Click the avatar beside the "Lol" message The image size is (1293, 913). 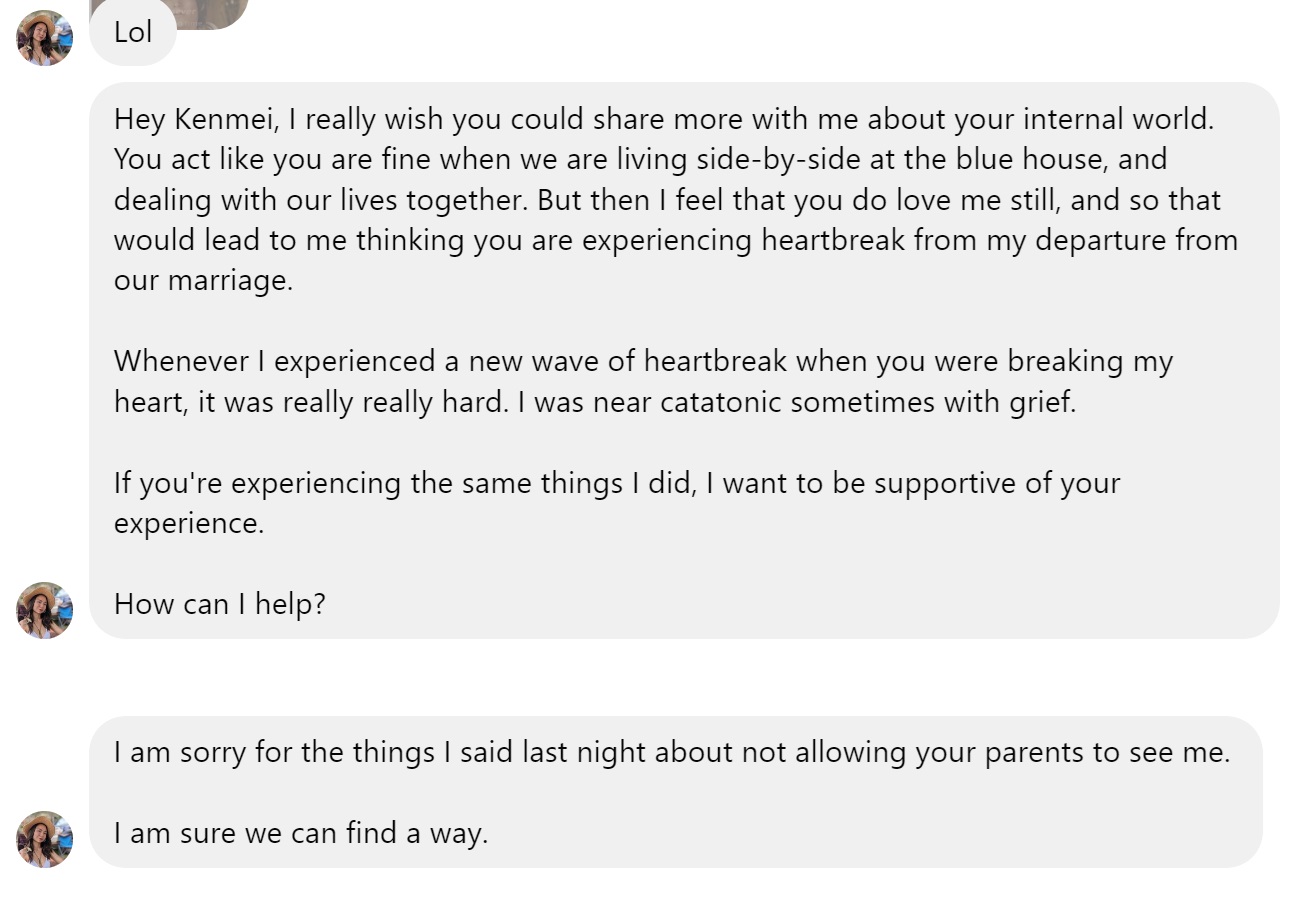pyautogui.click(x=45, y=38)
